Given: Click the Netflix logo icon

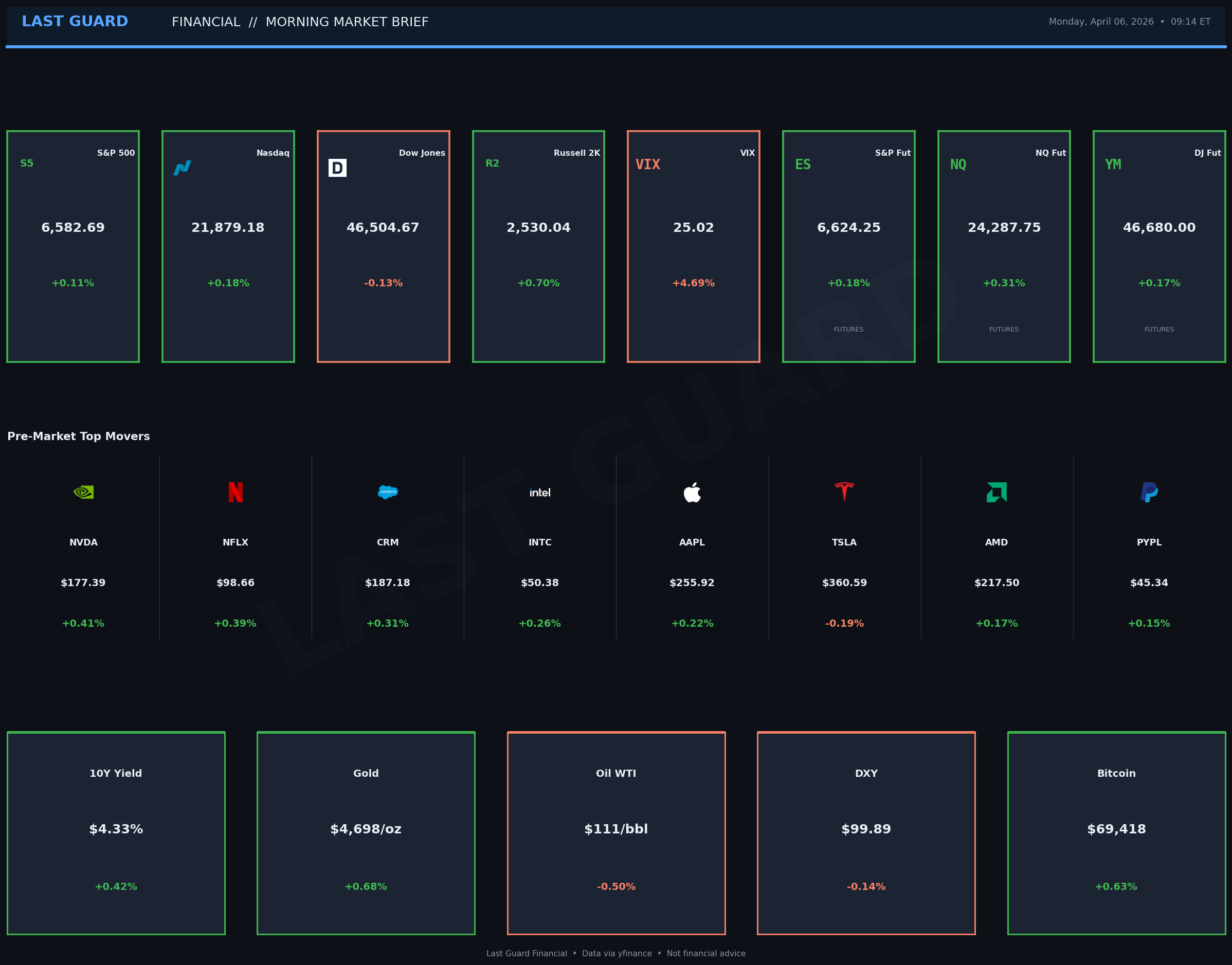Looking at the screenshot, I should (x=235, y=492).
